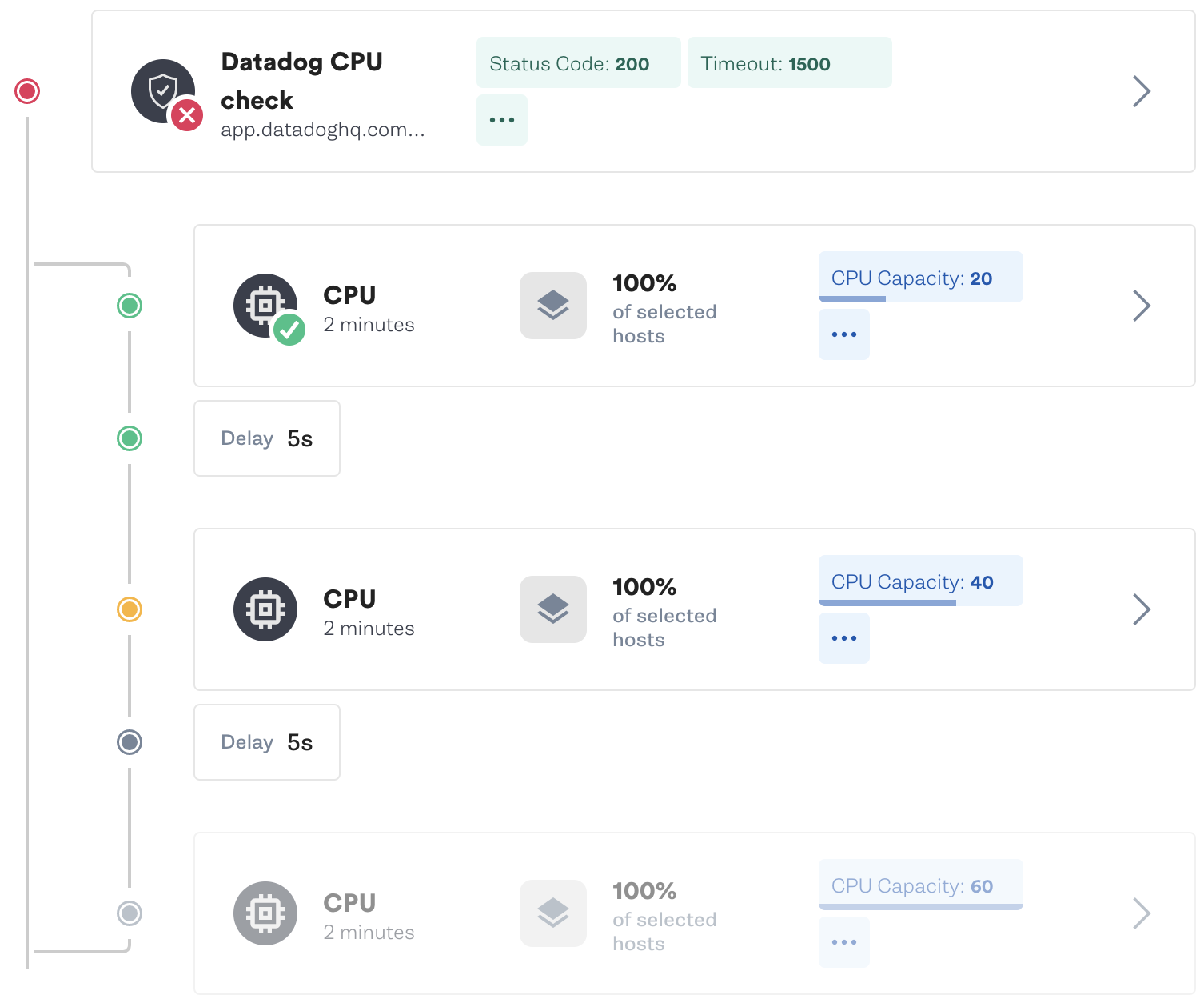This screenshot has width=1204, height=1003.
Task: Click the Delay 5s card below the first CPU step
Action: 266,438
